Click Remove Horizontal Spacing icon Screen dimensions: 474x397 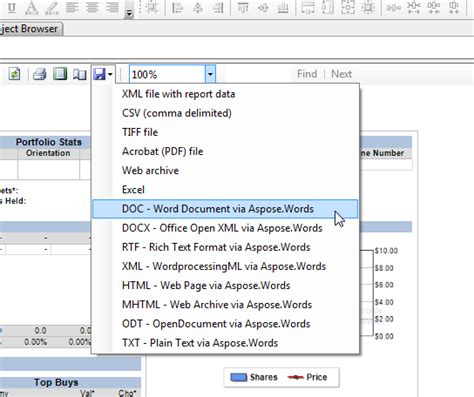(x=454, y=7)
